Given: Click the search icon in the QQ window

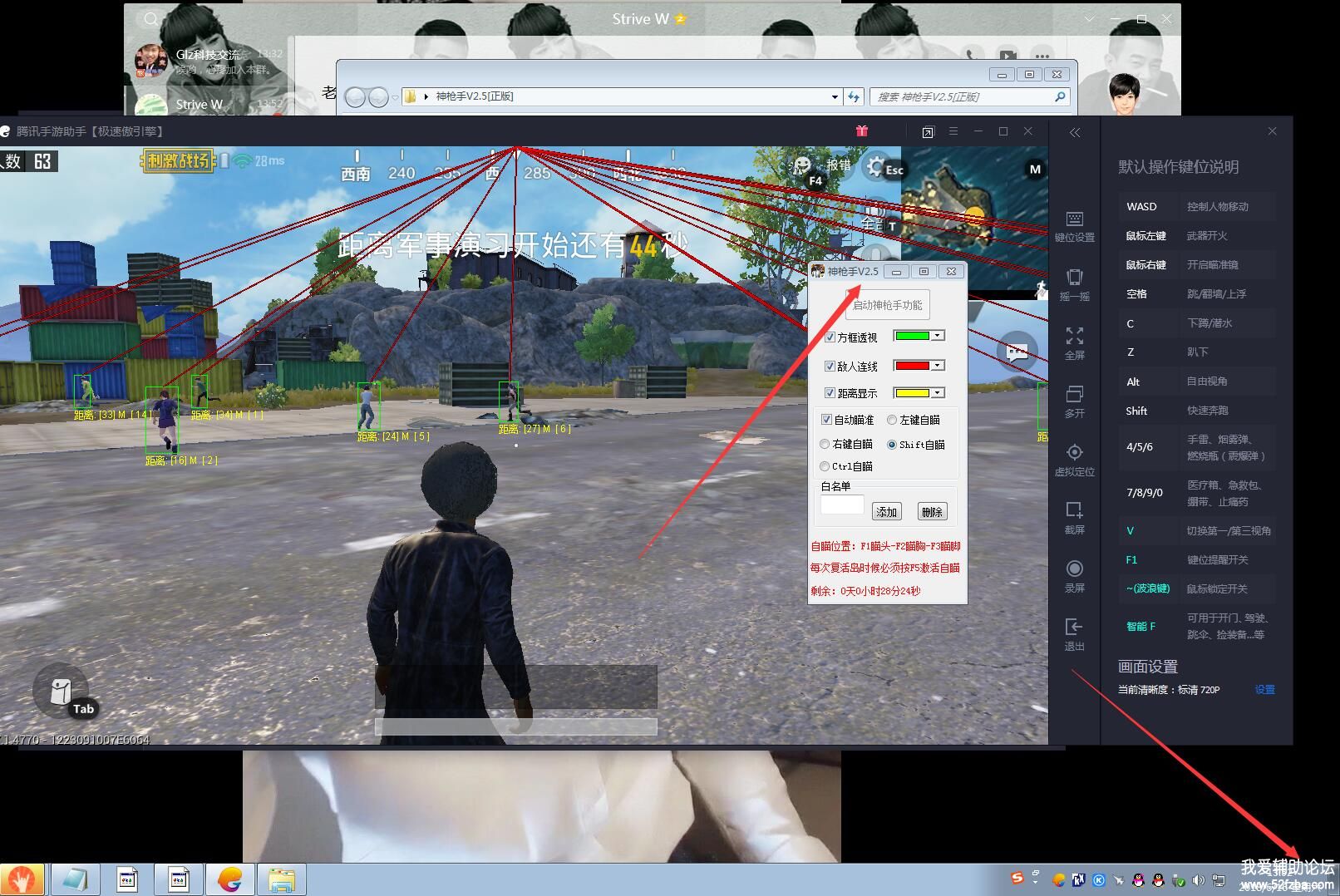Looking at the screenshot, I should [x=150, y=19].
